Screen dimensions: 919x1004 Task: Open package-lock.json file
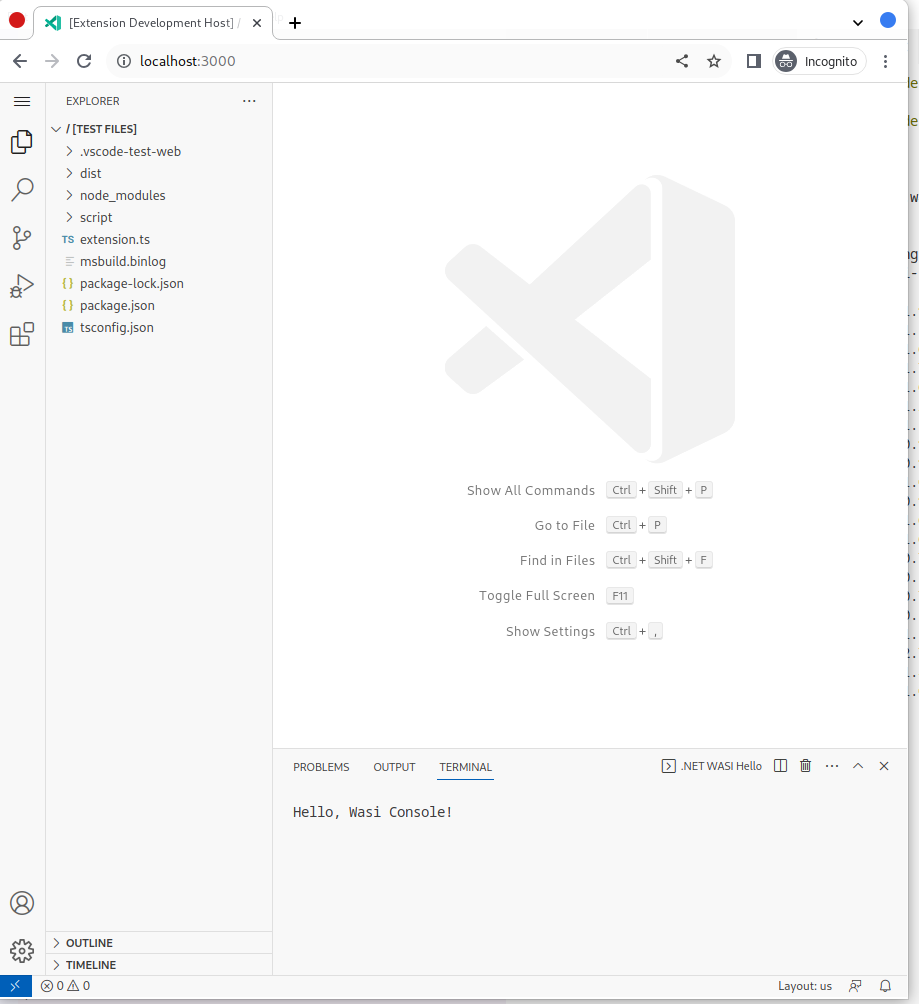[x=159, y=284]
